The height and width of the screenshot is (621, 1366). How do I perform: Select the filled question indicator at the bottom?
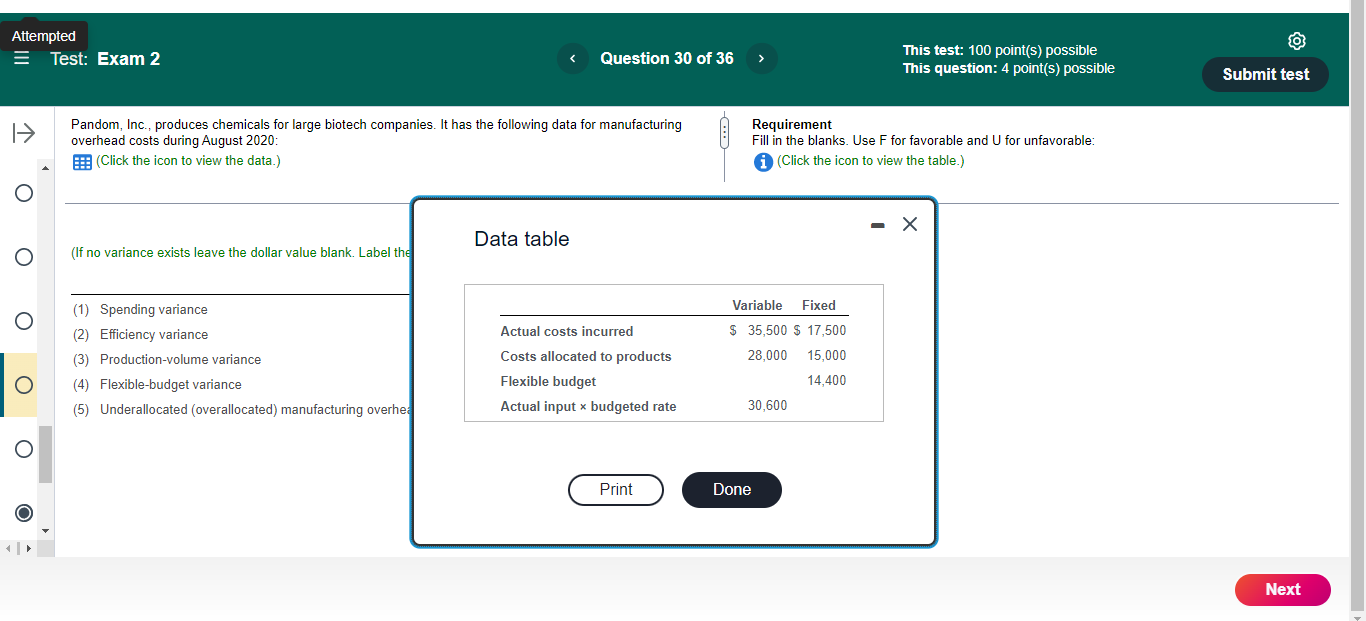point(23,513)
